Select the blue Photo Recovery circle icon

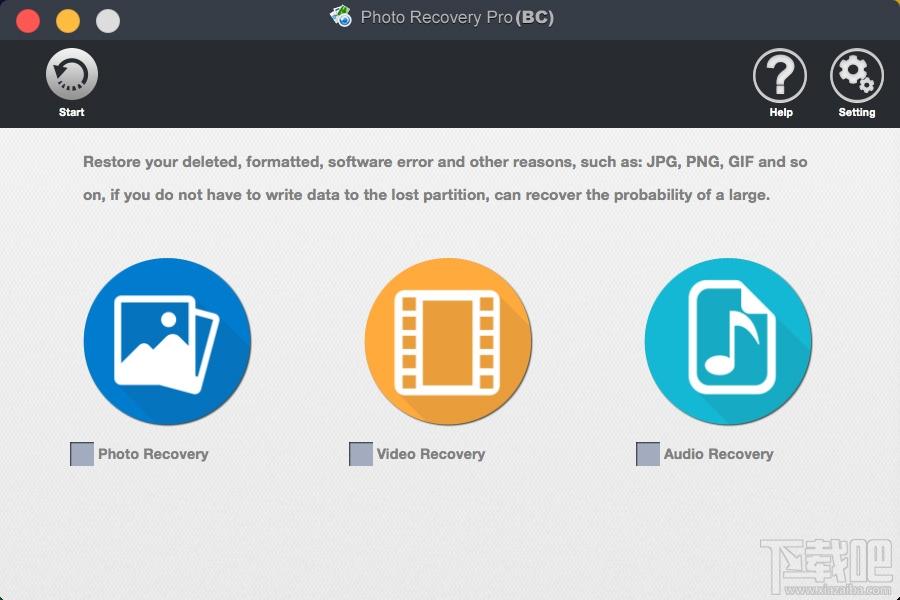point(167,342)
